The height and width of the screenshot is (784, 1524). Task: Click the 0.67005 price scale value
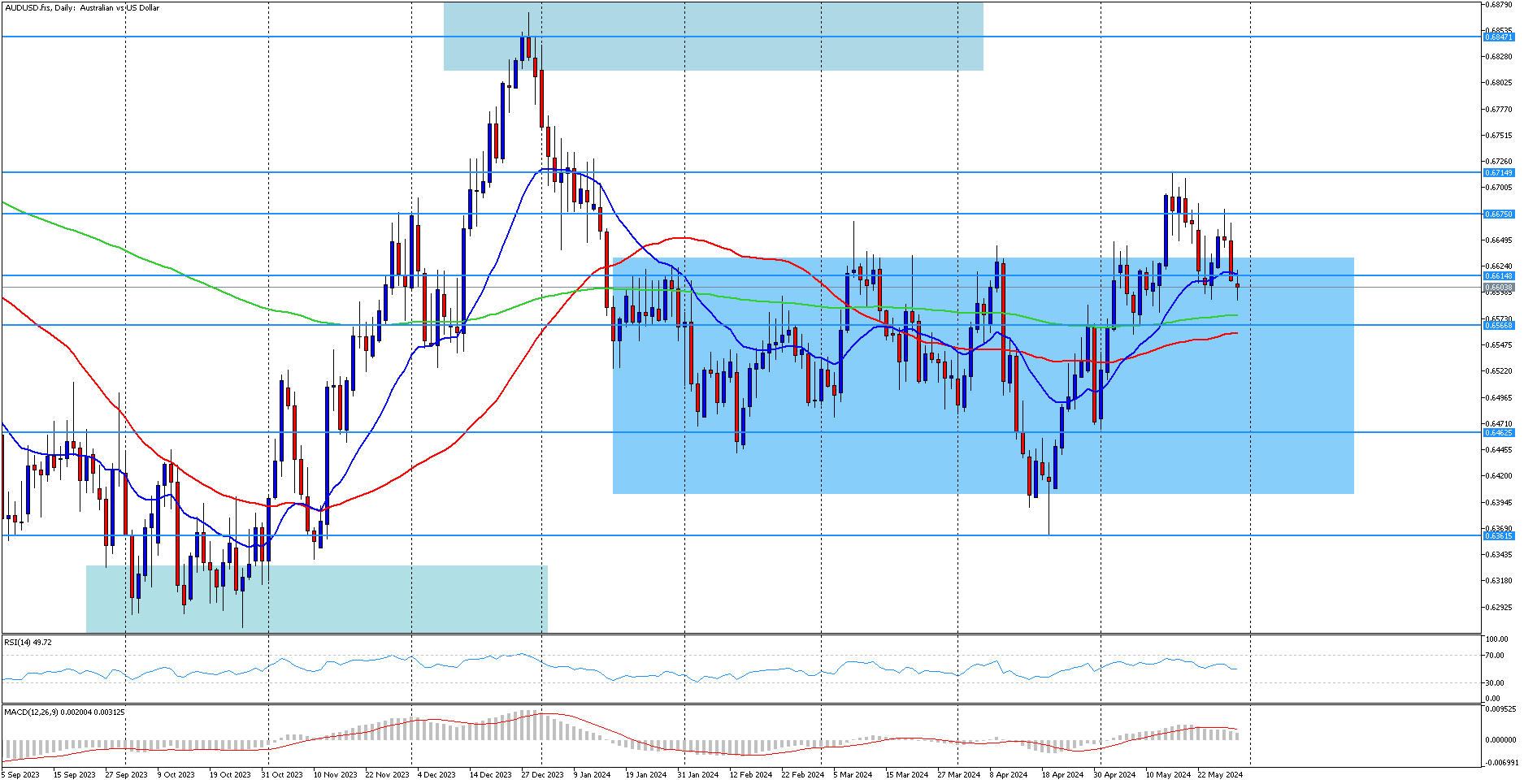point(1499,188)
